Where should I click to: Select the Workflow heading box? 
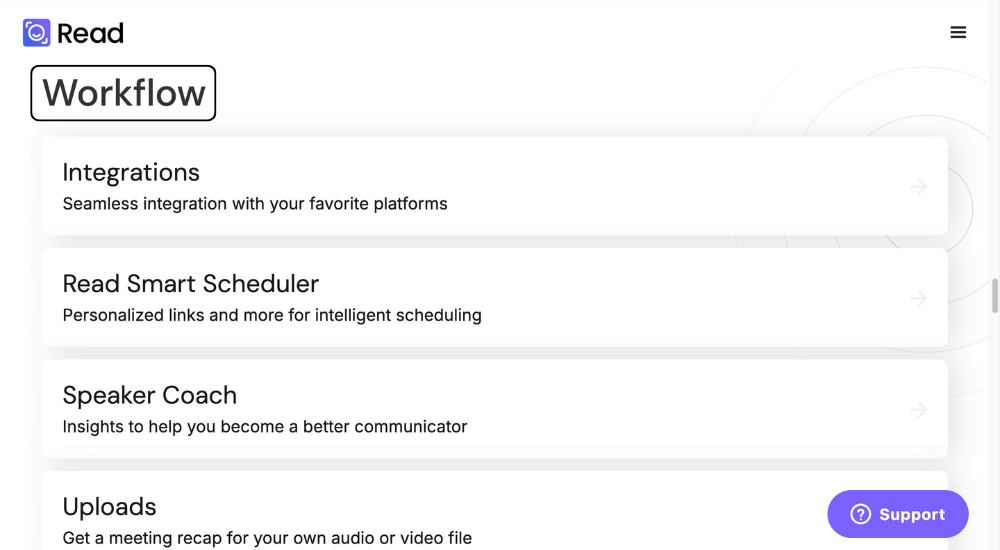tap(123, 93)
